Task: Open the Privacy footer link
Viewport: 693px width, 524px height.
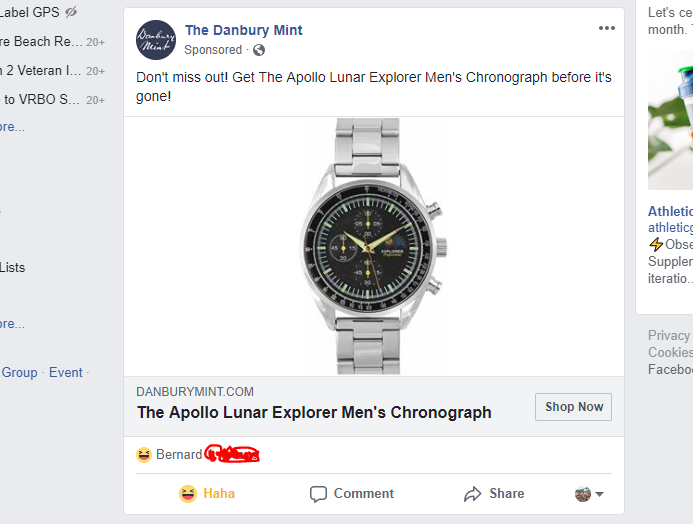Action: pos(668,336)
